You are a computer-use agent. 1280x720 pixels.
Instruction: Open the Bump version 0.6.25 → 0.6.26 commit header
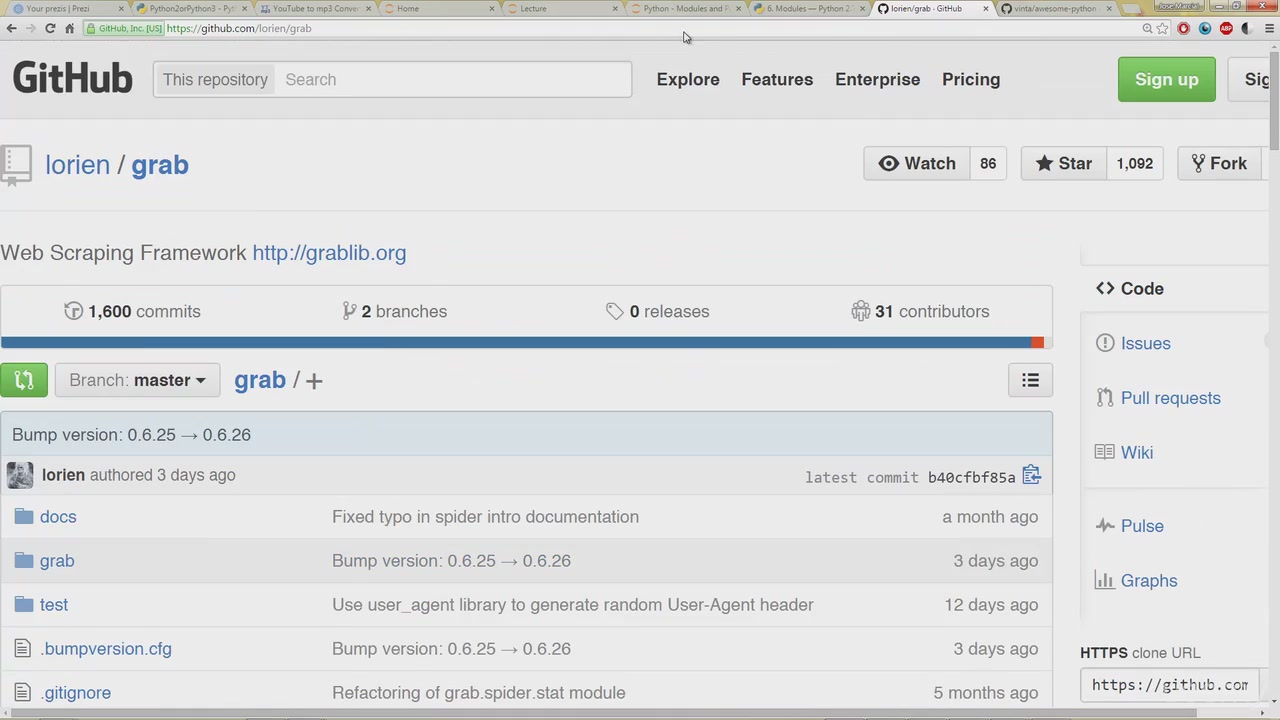coord(131,435)
